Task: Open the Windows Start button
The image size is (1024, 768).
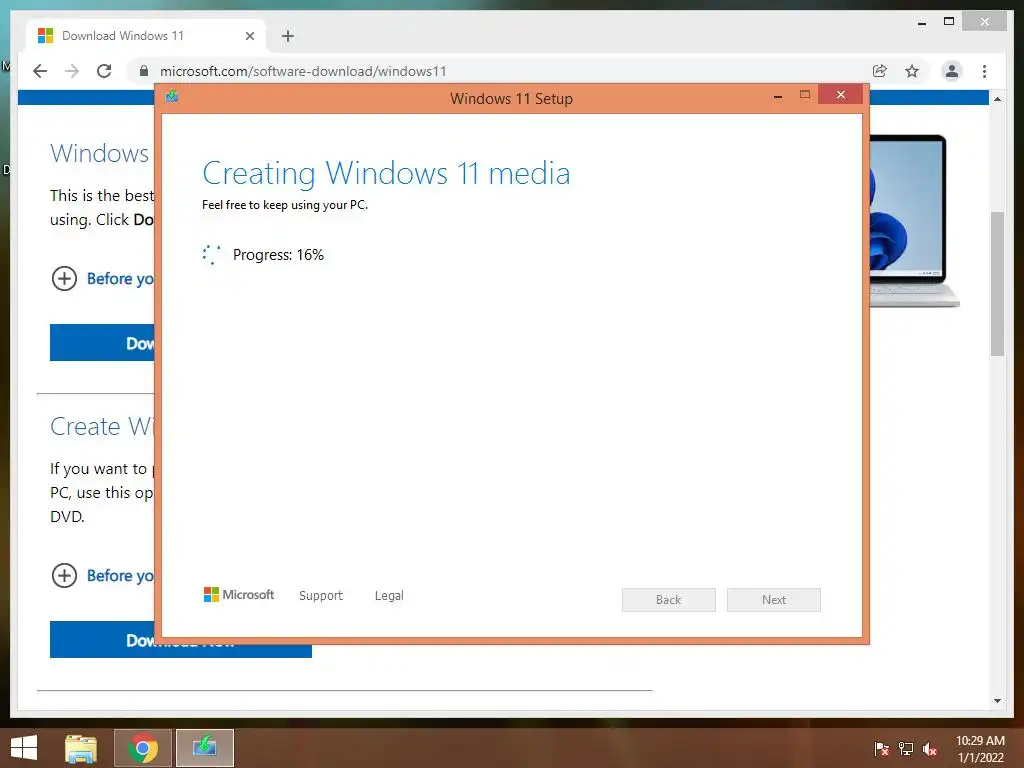Action: tap(24, 748)
